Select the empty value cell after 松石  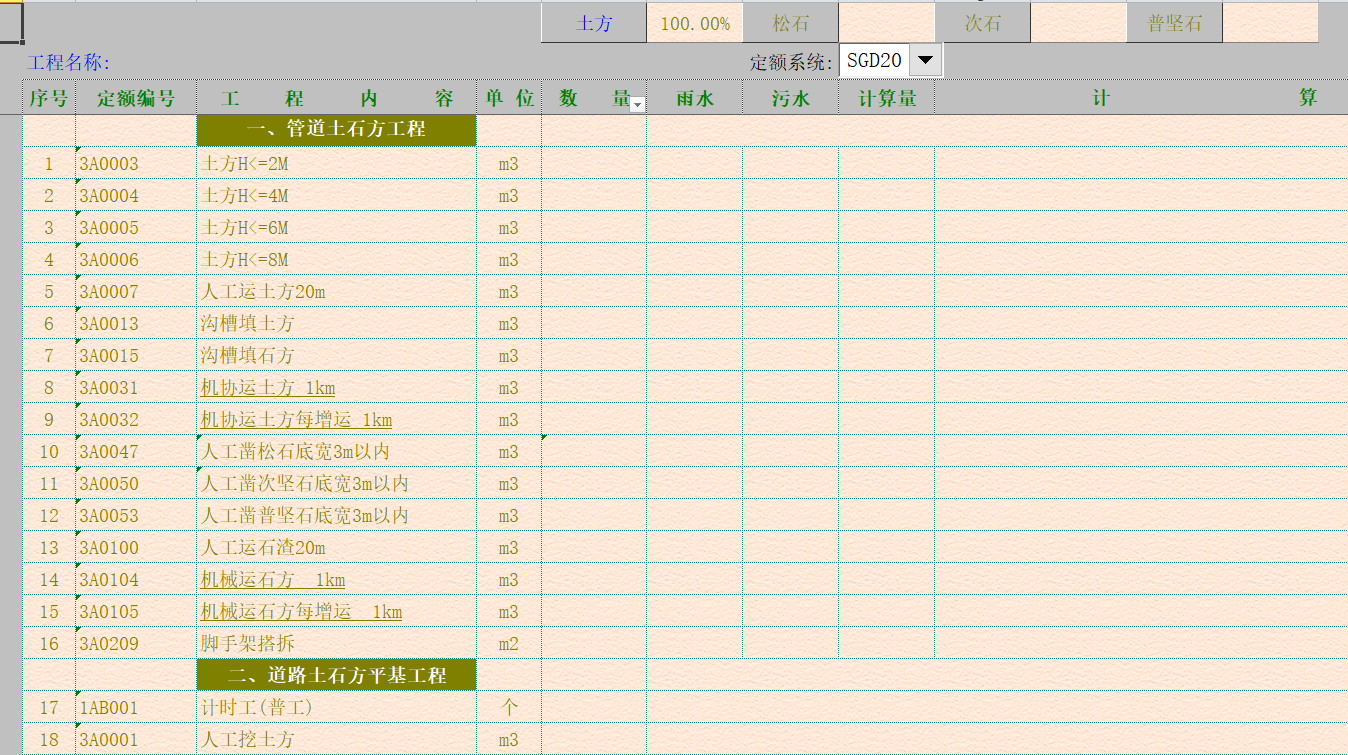click(886, 23)
